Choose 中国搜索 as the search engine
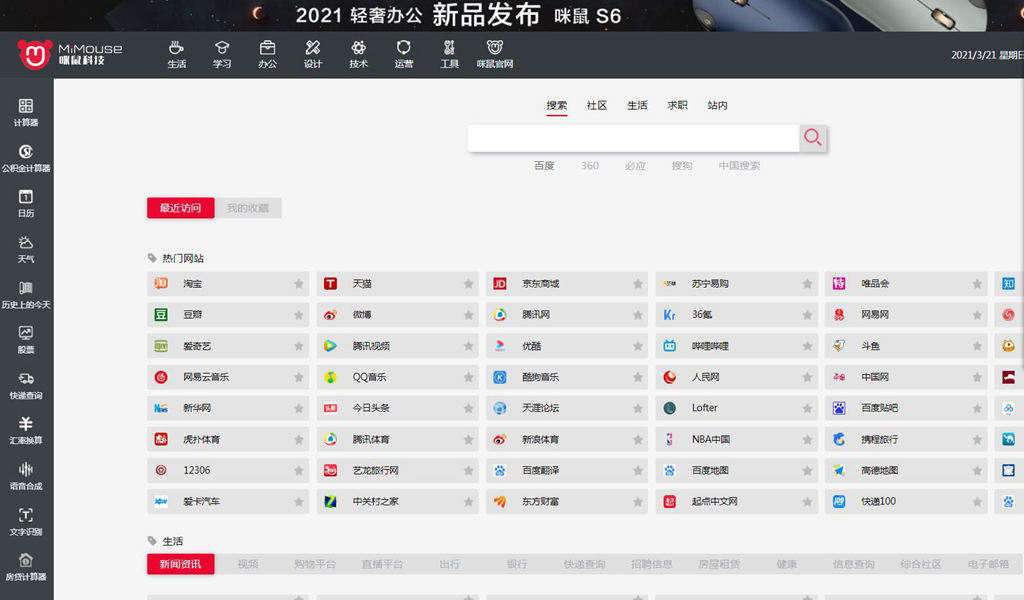The image size is (1024, 600). [739, 166]
